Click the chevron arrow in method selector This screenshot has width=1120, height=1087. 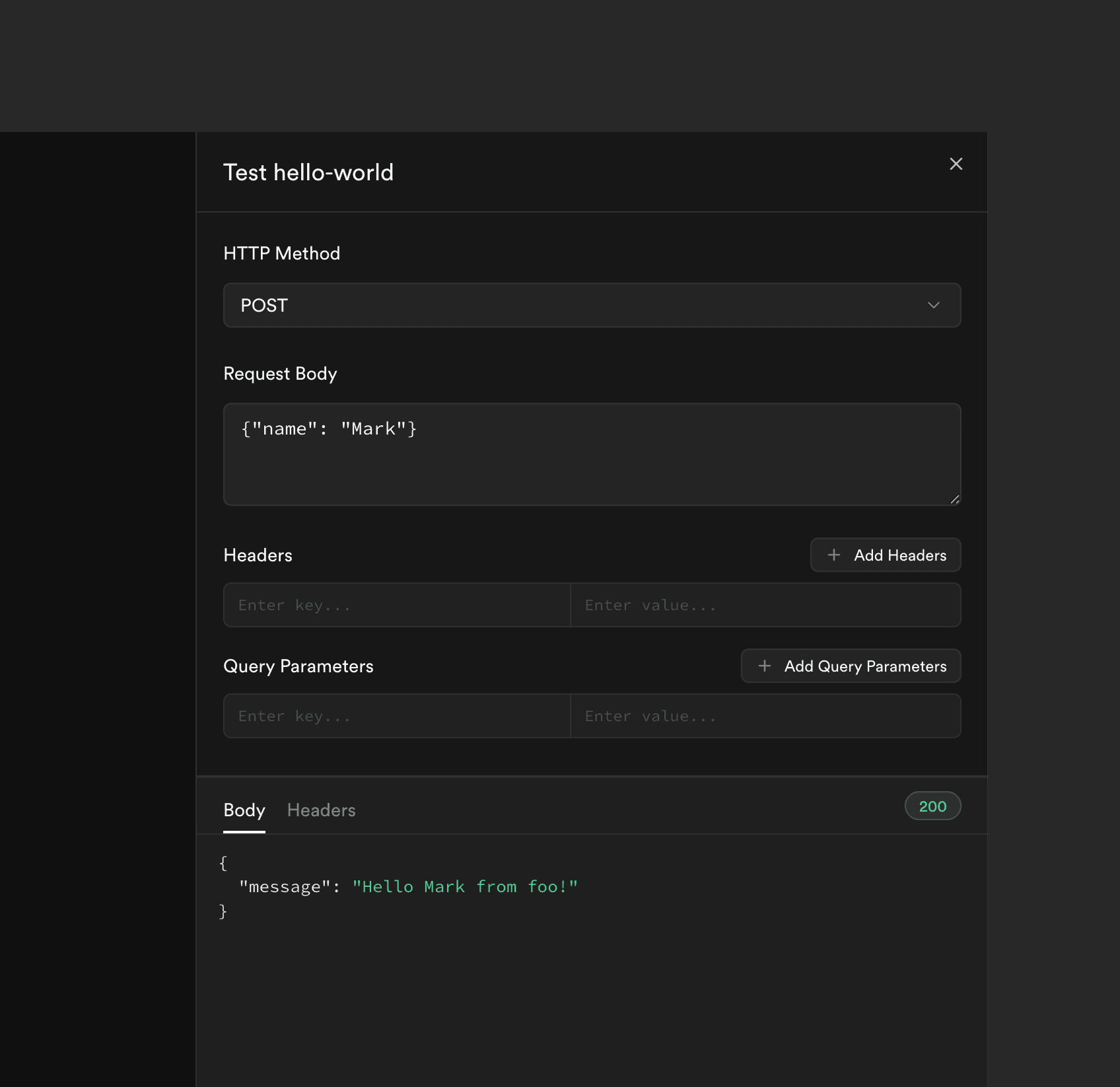tap(933, 305)
